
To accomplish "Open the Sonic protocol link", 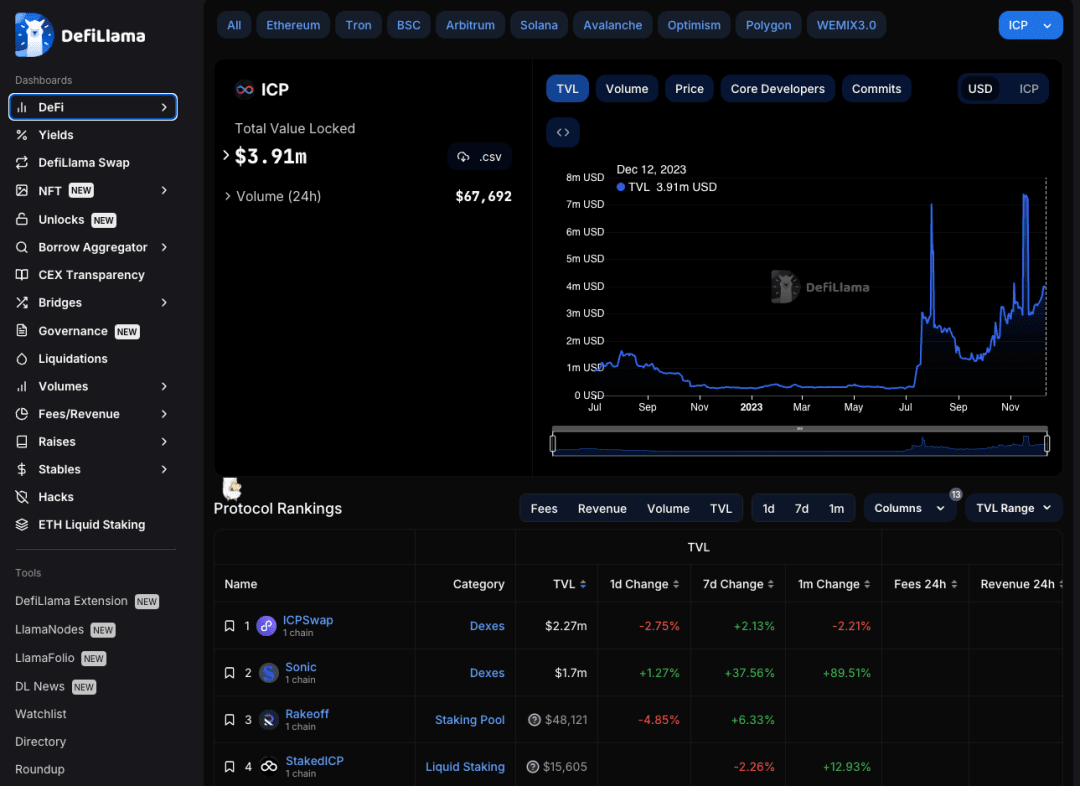I will pyautogui.click(x=301, y=667).
